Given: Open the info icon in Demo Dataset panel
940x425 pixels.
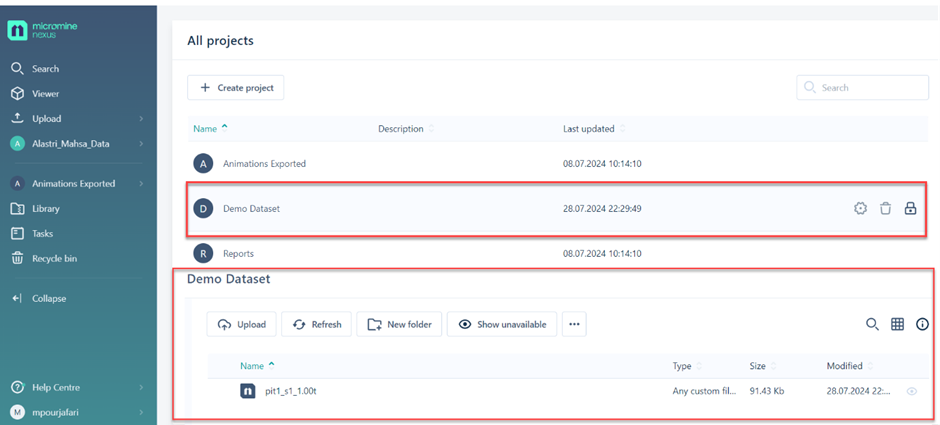Looking at the screenshot, I should click(922, 324).
